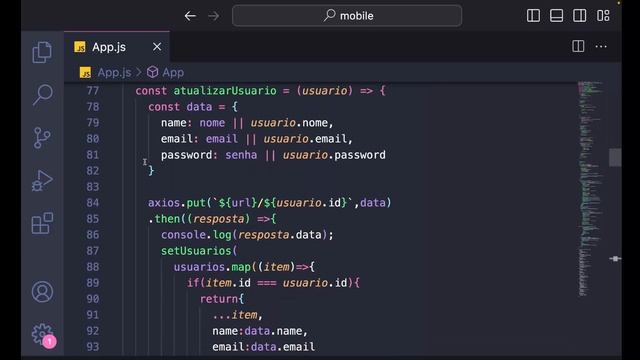
Task: Open the Customize Layout icon
Action: click(603, 16)
